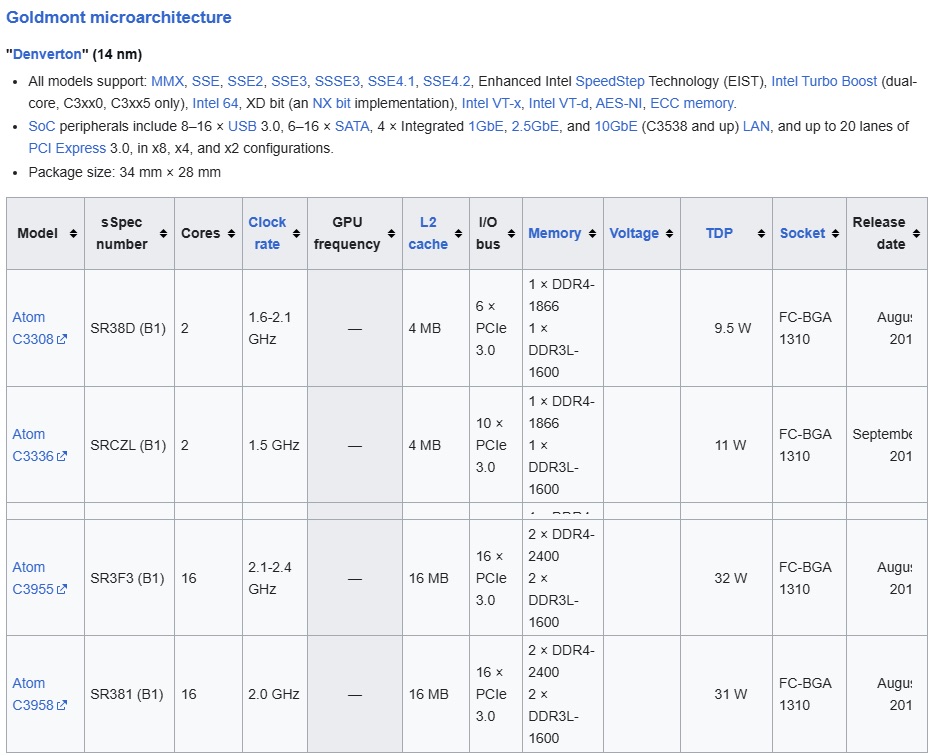Select the SRCZL (B1) sSpec cell
Image resolution: width=933 pixels, height=756 pixels.
pyautogui.click(x=128, y=446)
